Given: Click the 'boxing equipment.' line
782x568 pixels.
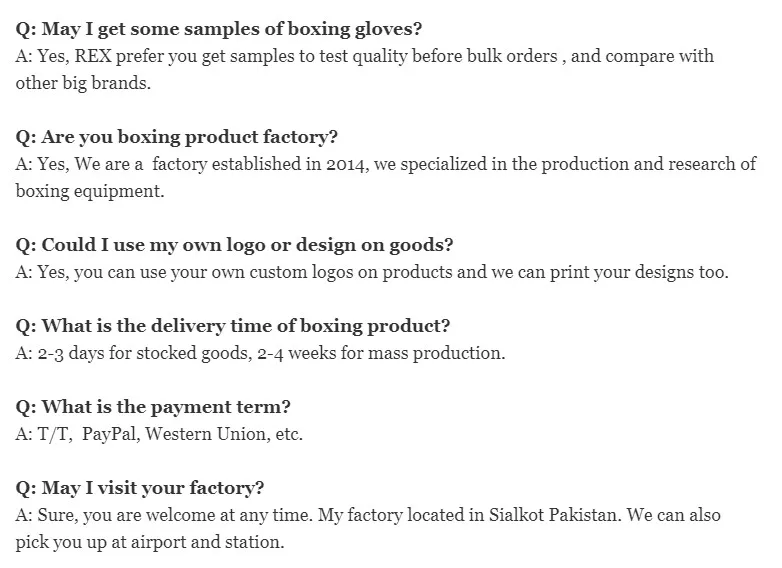Looking at the screenshot, I should [89, 191].
